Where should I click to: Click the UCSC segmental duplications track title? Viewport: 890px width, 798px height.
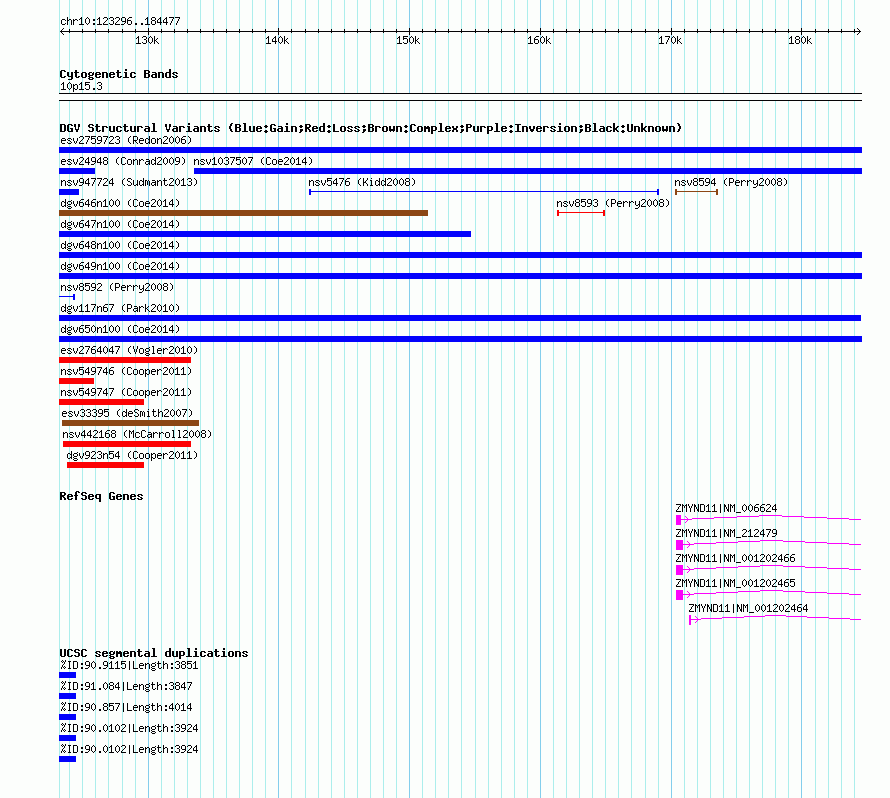[x=154, y=653]
